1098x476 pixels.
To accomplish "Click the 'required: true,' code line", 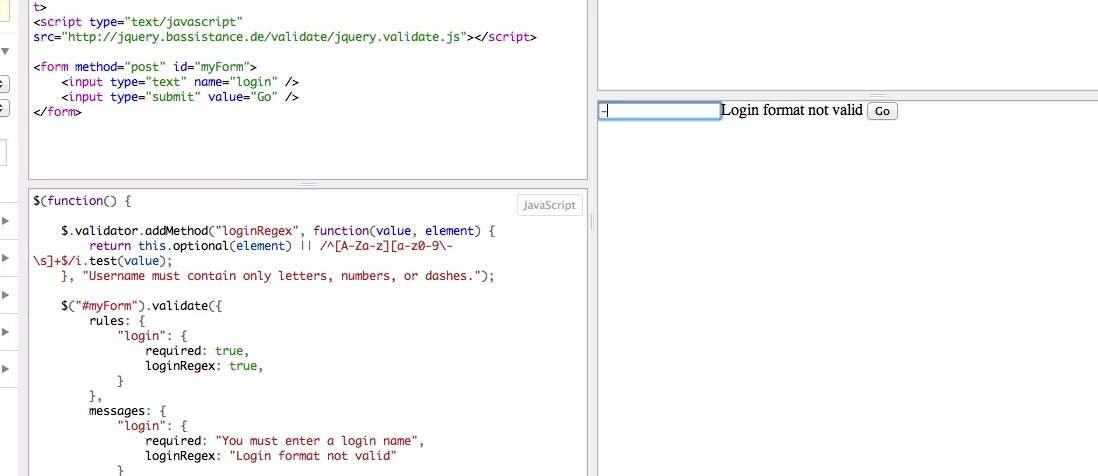I will pyautogui.click(x=197, y=351).
